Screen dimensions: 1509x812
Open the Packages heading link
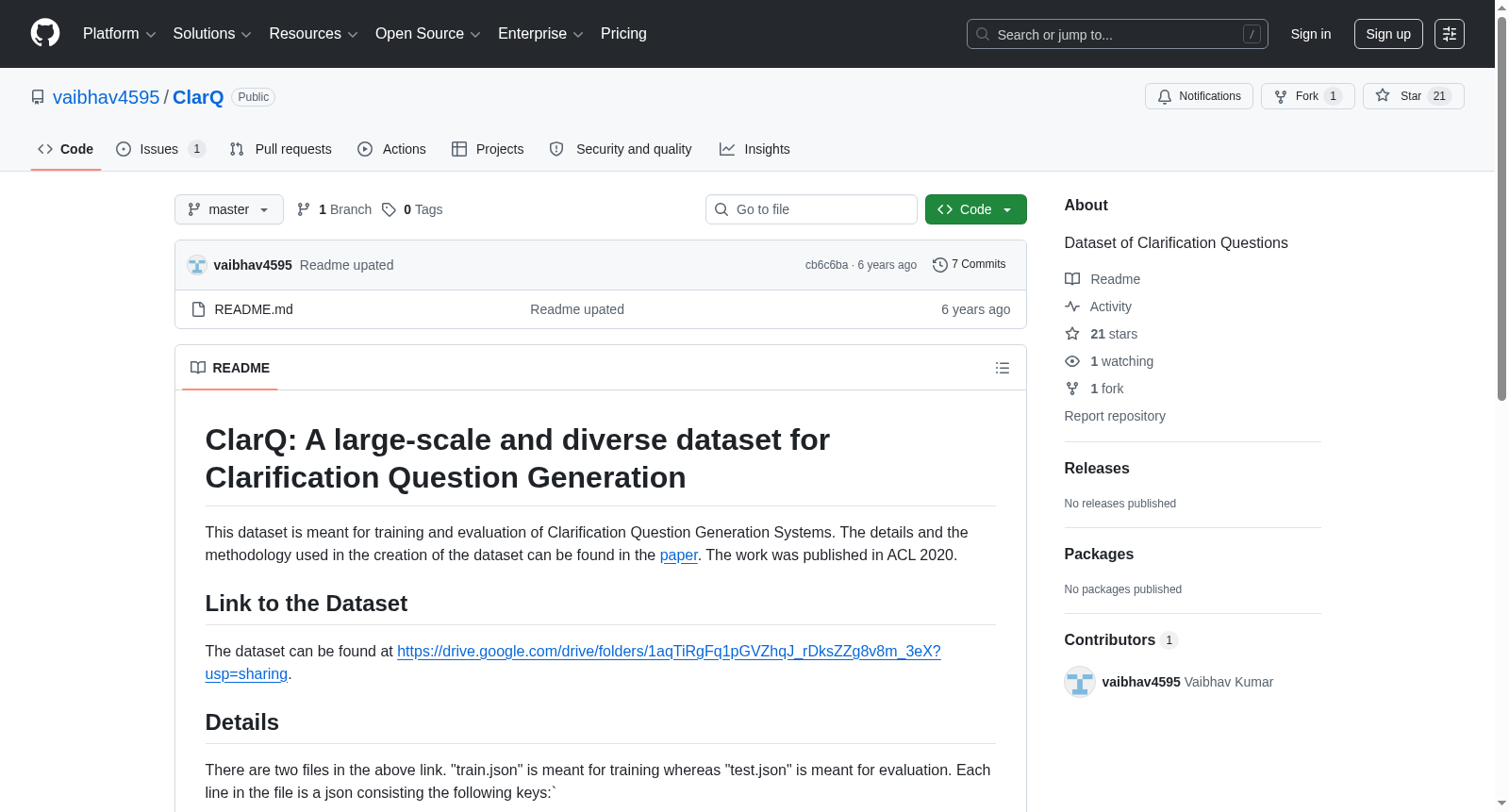1099,554
